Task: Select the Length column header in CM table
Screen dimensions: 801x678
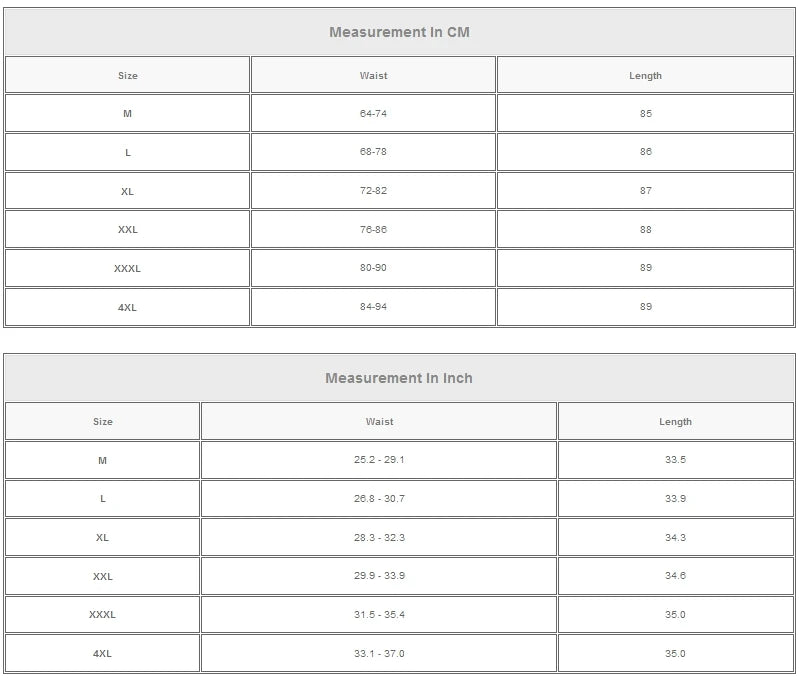Action: pos(645,75)
